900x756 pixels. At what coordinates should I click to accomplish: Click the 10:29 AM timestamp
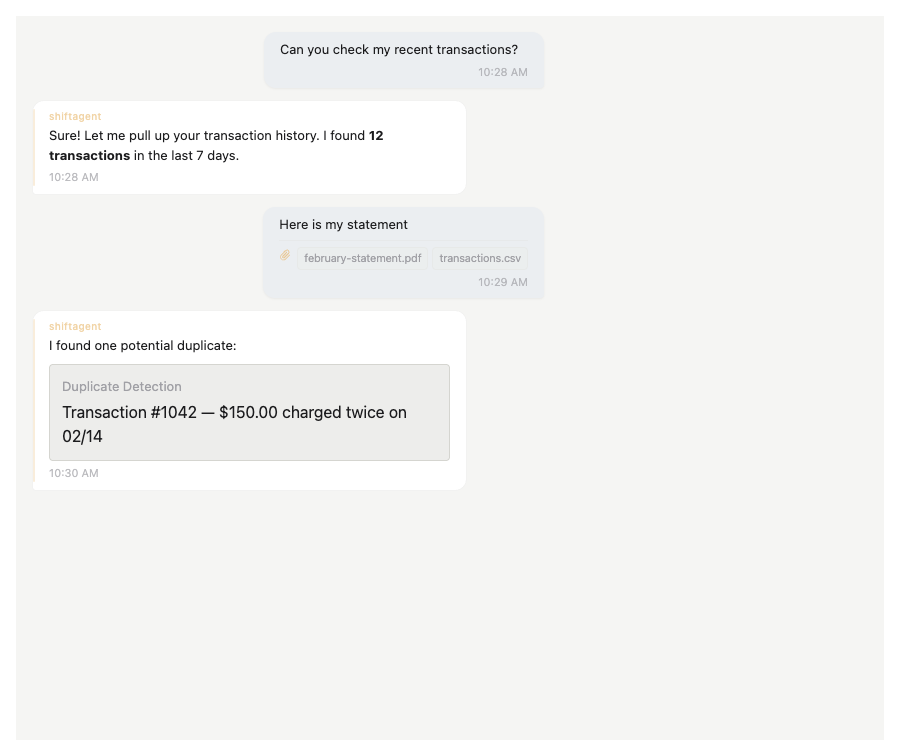click(502, 282)
